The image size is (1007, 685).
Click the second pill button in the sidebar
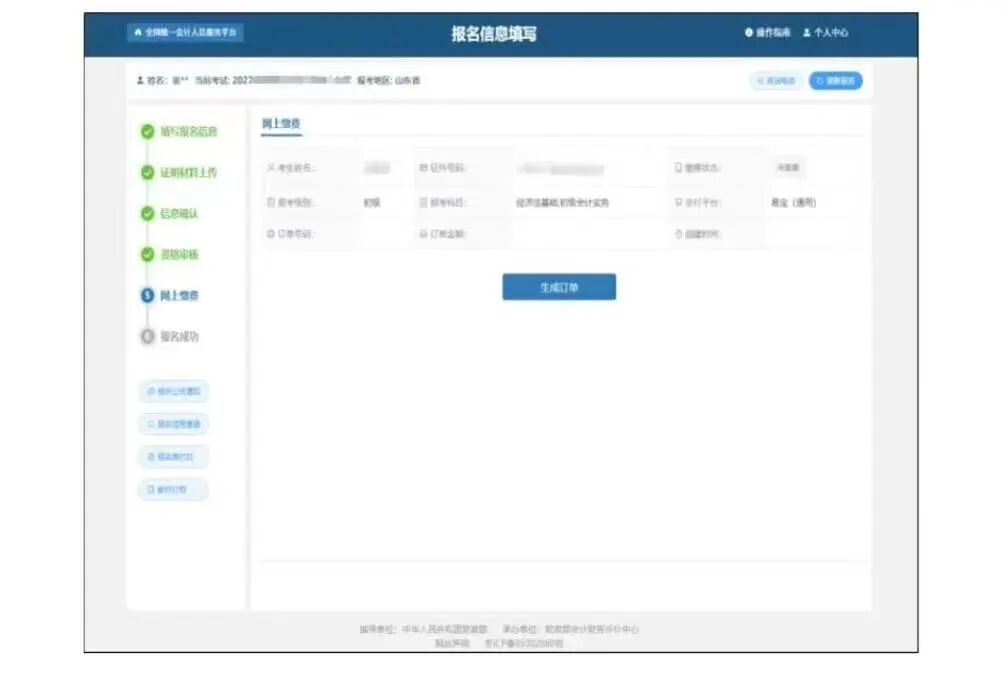(173, 424)
